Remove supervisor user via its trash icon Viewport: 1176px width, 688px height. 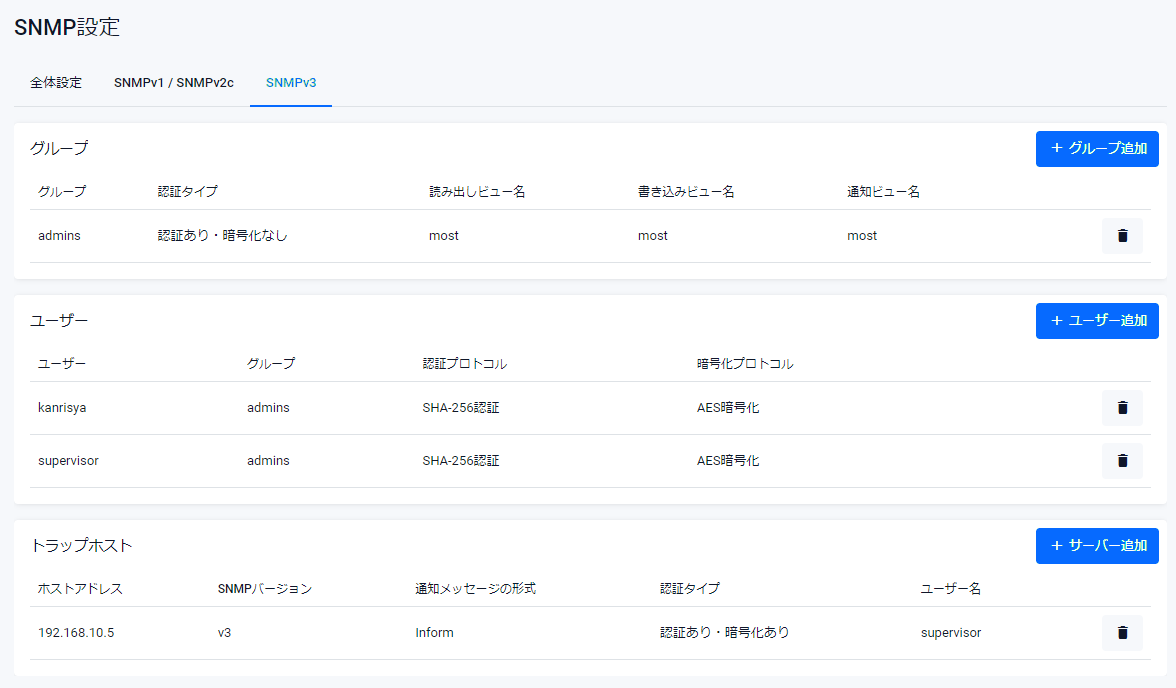(x=1121, y=461)
